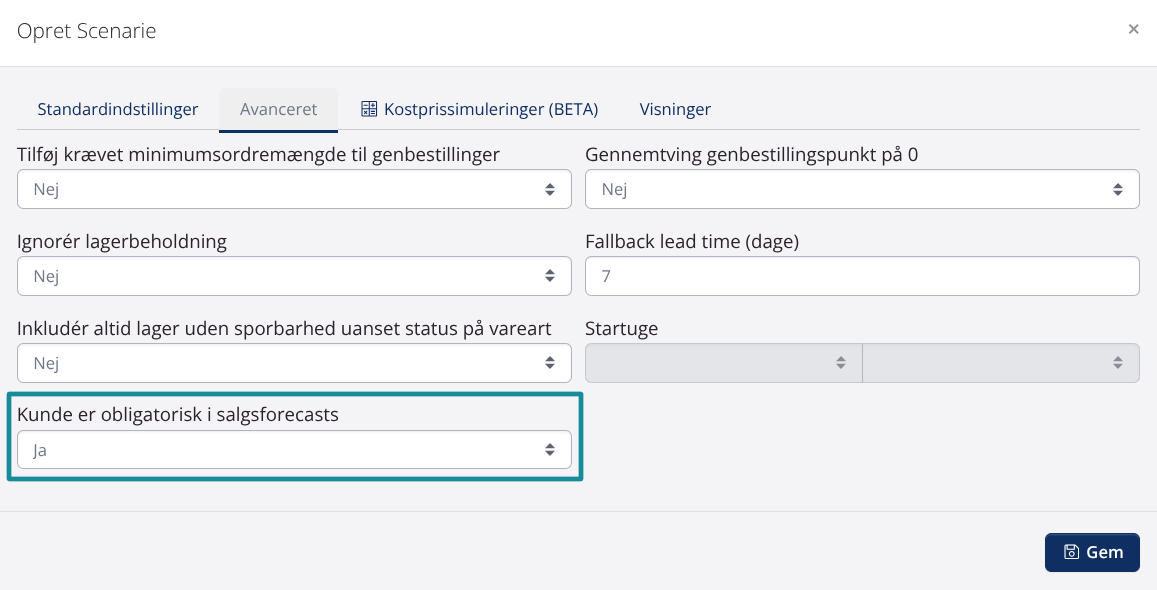The width and height of the screenshot is (1157, 590).
Task: Click the 'Kunde er obligatorisk i salgsforecasts' label
Action: click(178, 415)
